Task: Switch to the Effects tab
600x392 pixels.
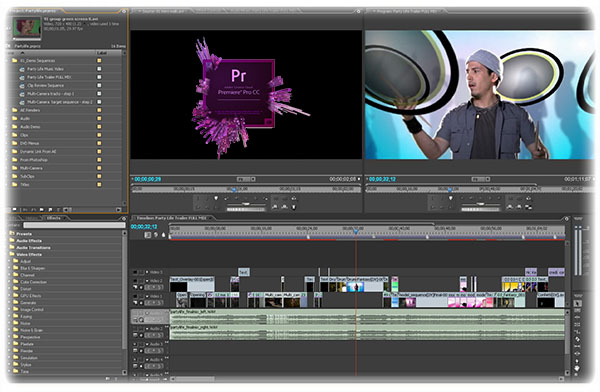Action: 54,218
